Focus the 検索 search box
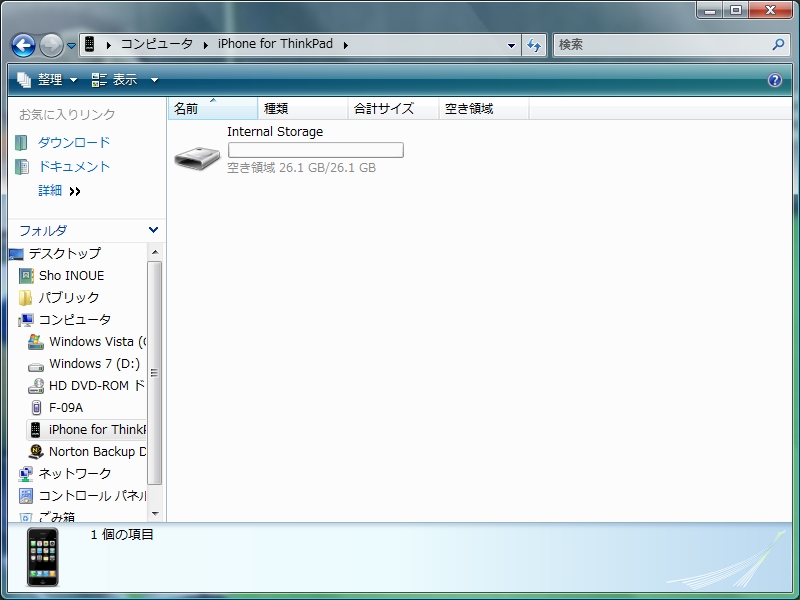Screen dimensions: 800x600 tap(663, 45)
